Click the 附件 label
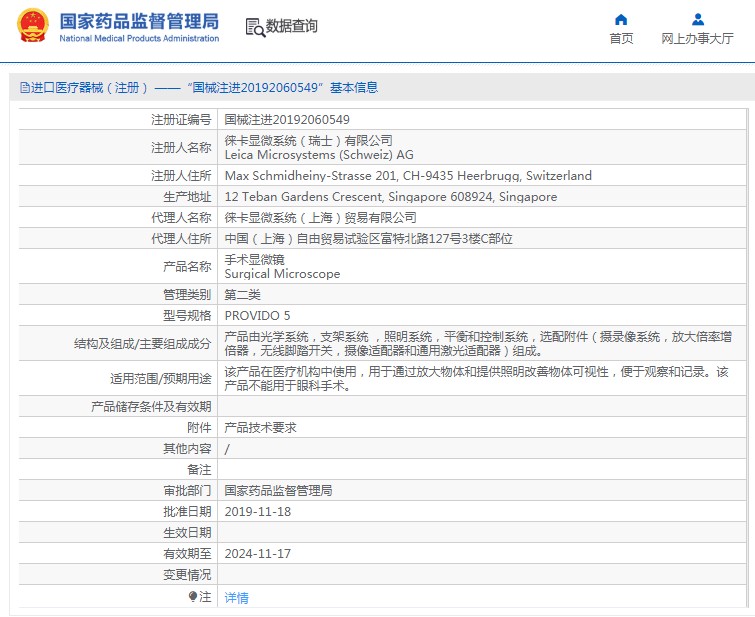 pos(199,427)
